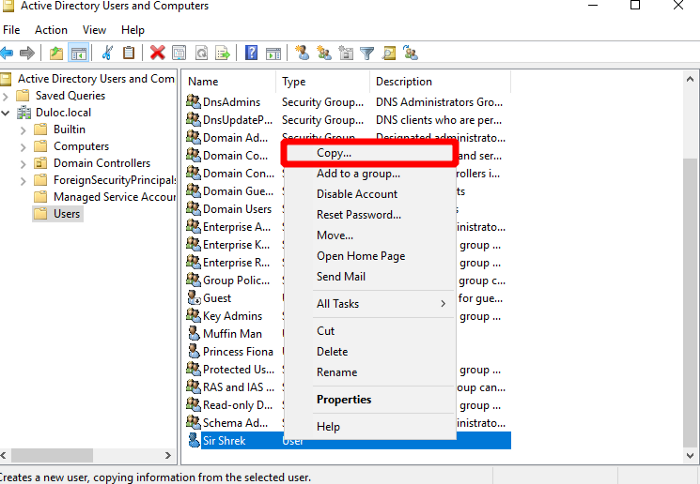This screenshot has width=700, height=484.
Task: Collapse the Duloc.local domain node
Action: 5,113
